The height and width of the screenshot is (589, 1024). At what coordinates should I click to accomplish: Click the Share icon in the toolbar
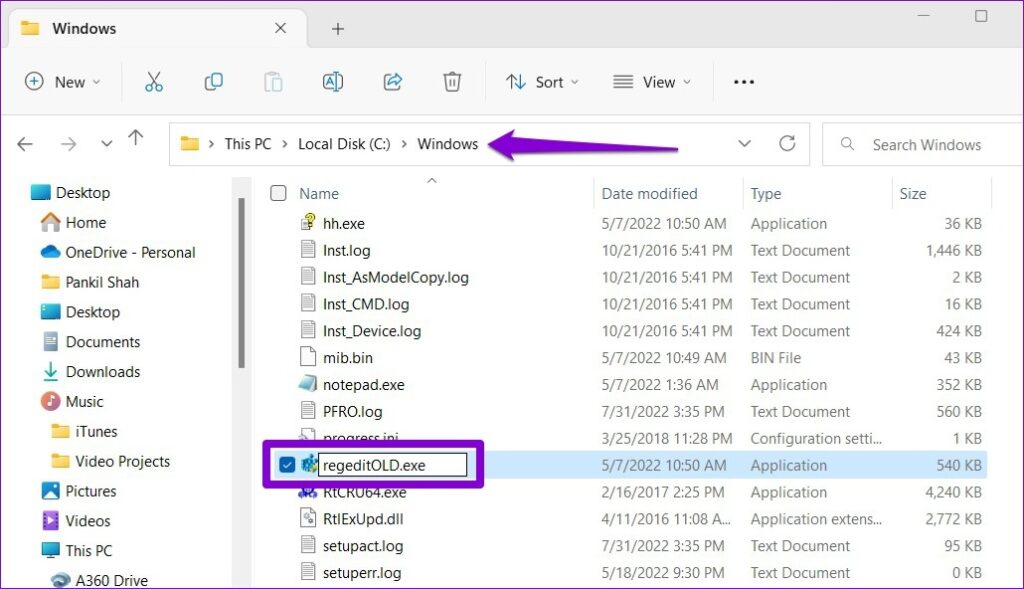[393, 82]
